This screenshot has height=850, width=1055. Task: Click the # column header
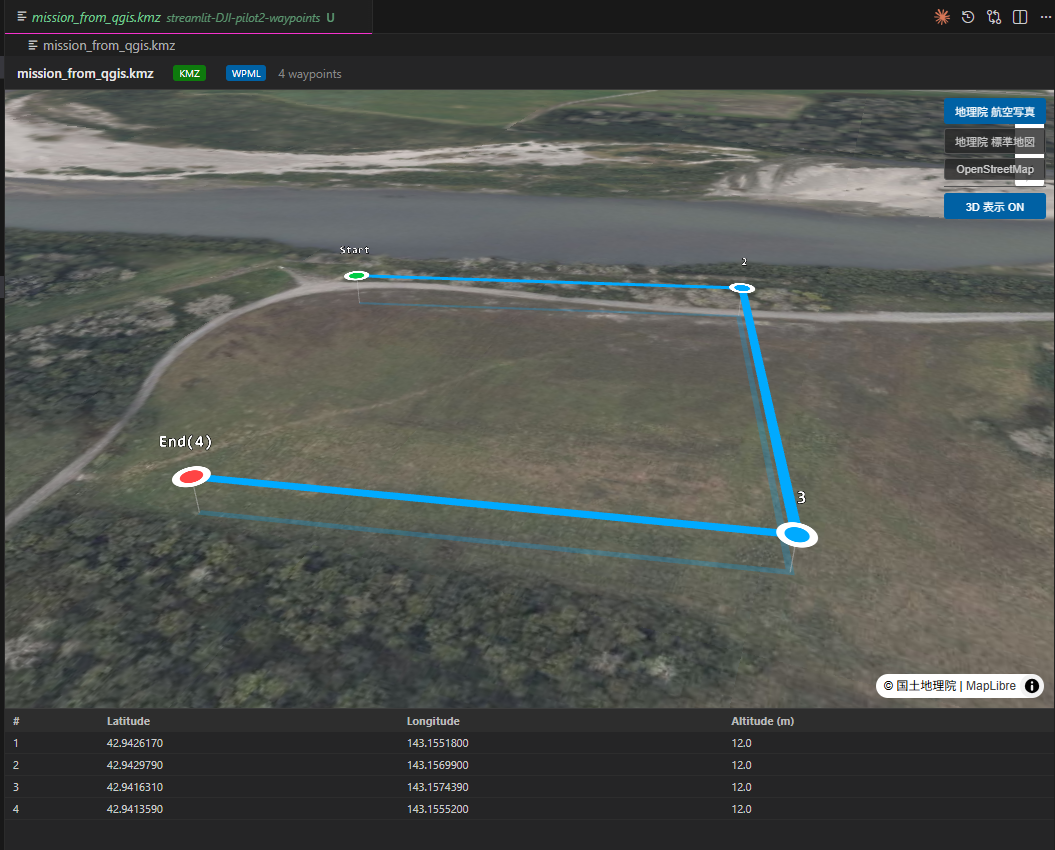click(x=16, y=721)
